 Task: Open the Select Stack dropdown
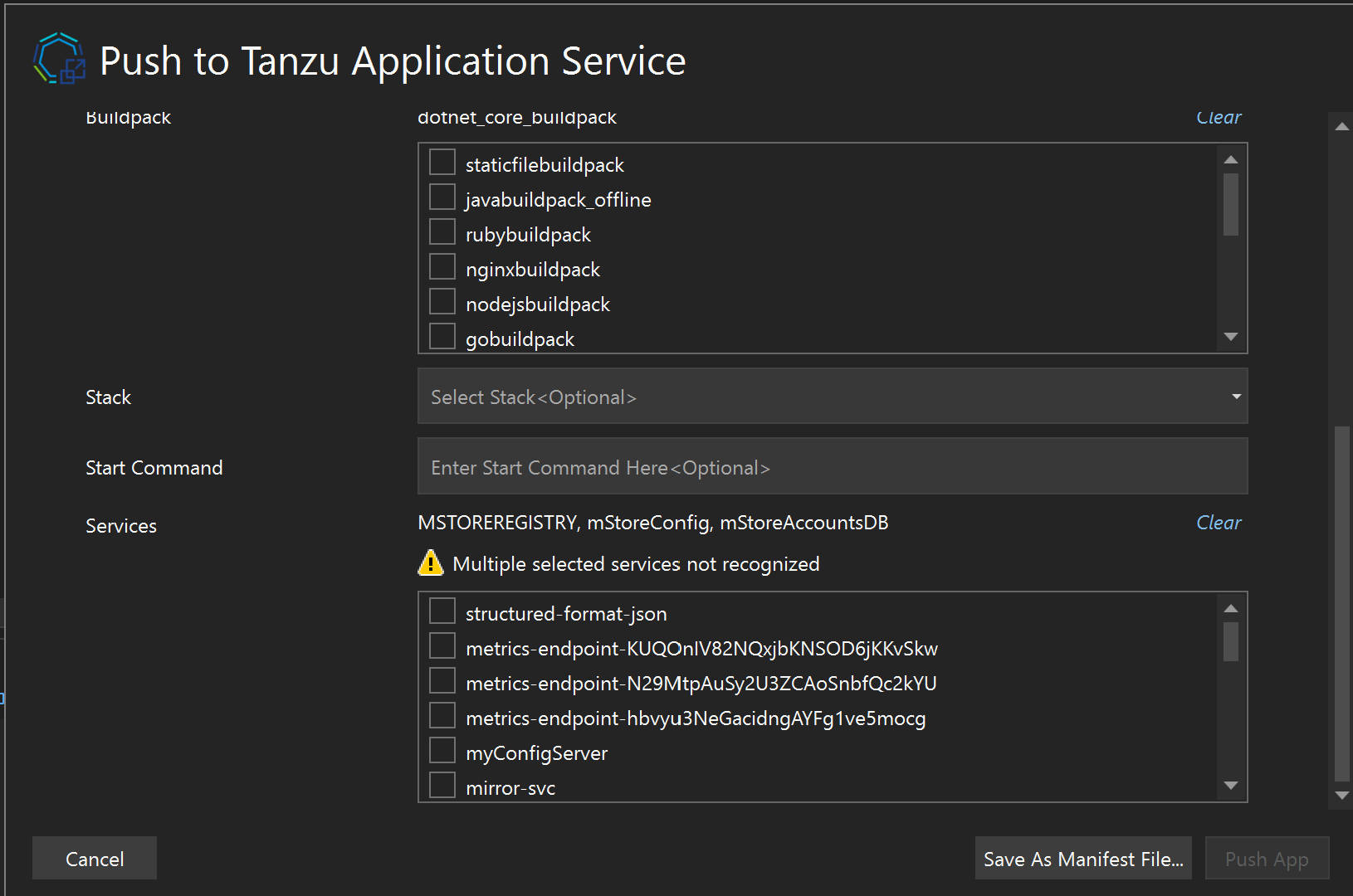pos(832,397)
